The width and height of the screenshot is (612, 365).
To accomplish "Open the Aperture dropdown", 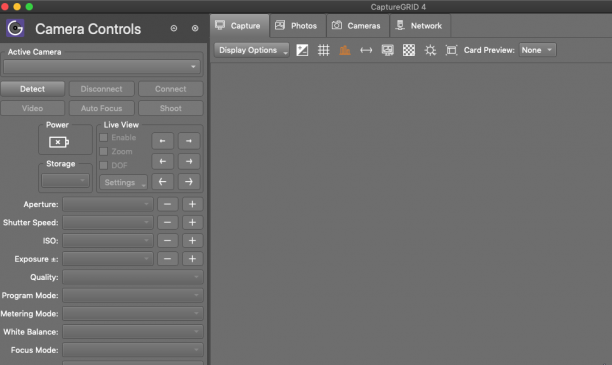I will click(x=108, y=204).
